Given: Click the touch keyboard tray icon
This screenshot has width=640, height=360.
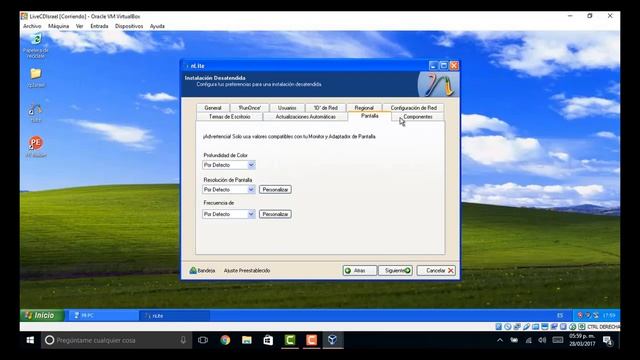Looking at the screenshot, I should [558, 340].
